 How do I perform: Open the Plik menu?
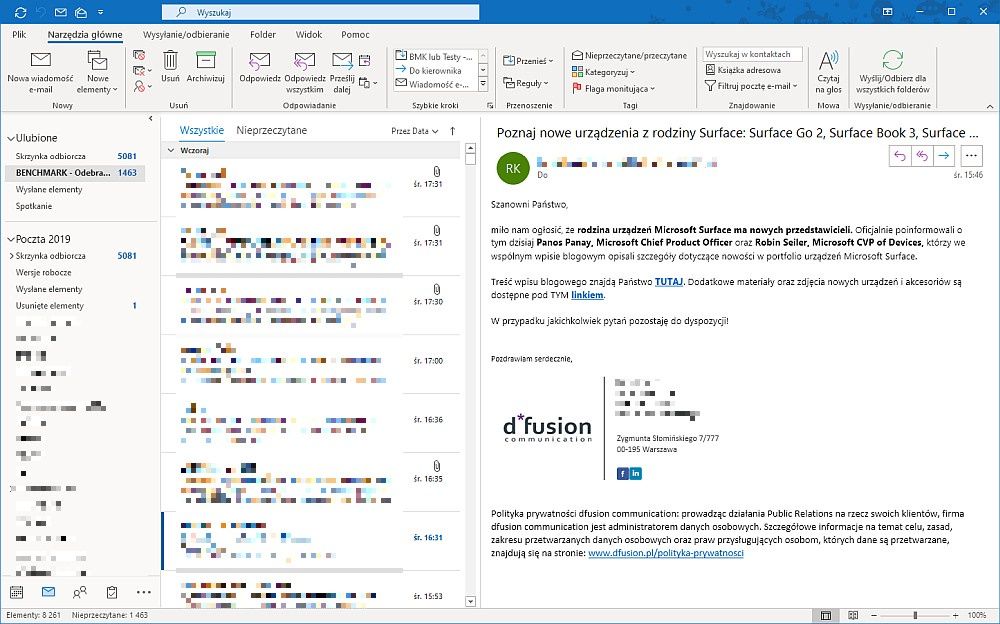point(19,34)
